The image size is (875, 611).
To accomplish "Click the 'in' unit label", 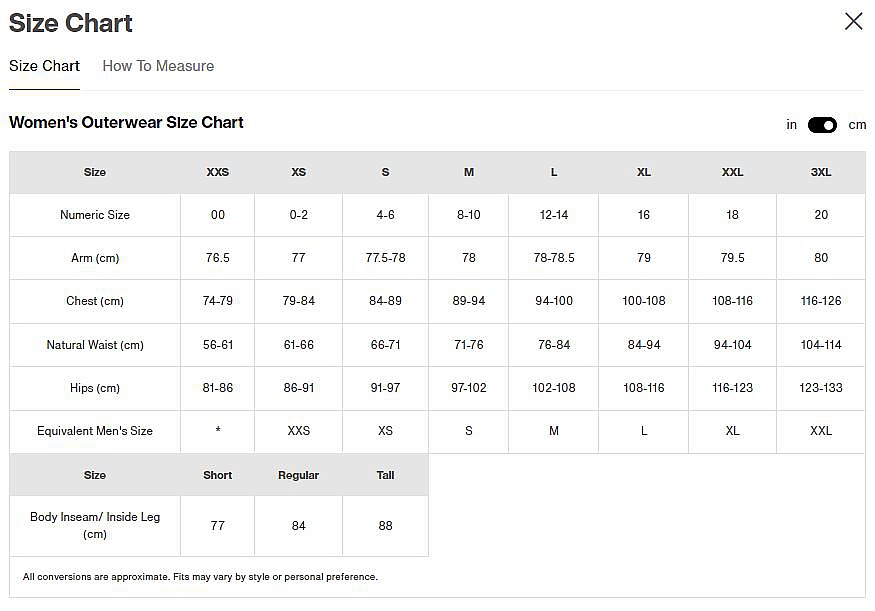I will click(791, 125).
